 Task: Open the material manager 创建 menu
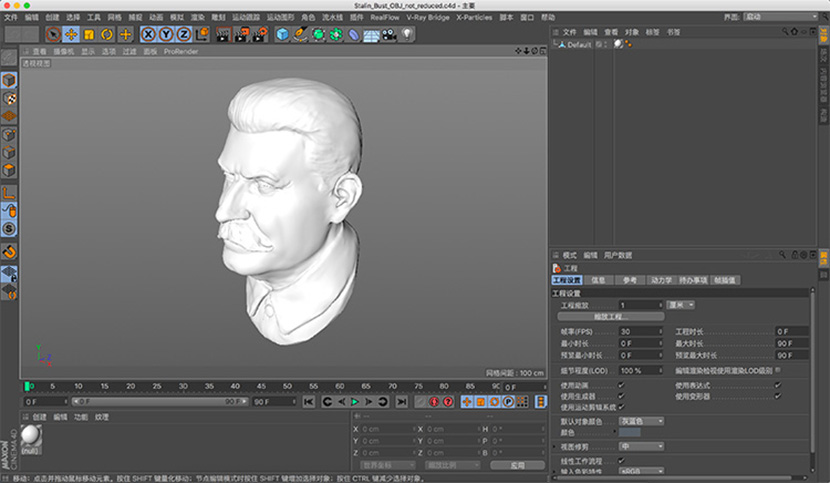tap(40, 417)
